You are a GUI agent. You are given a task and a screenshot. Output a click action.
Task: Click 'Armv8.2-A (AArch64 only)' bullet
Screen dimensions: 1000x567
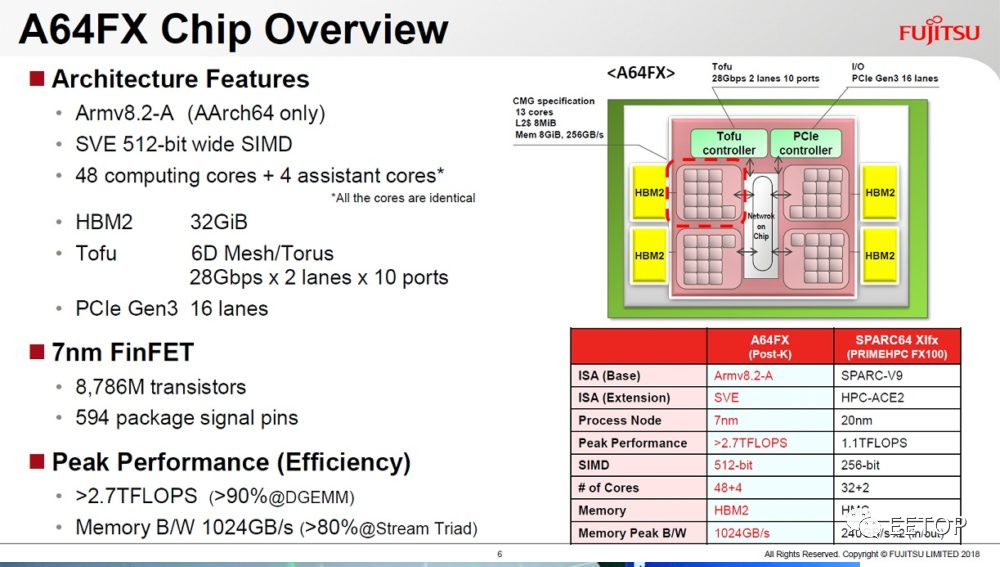point(200,114)
